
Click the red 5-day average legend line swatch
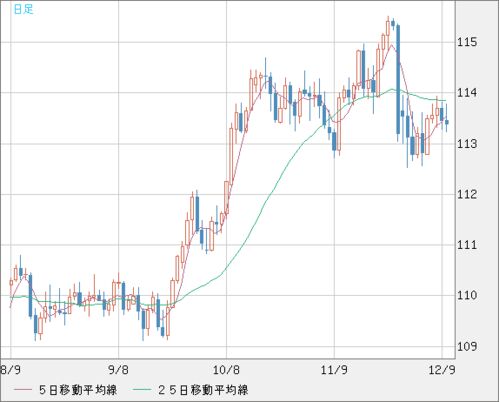23,390
